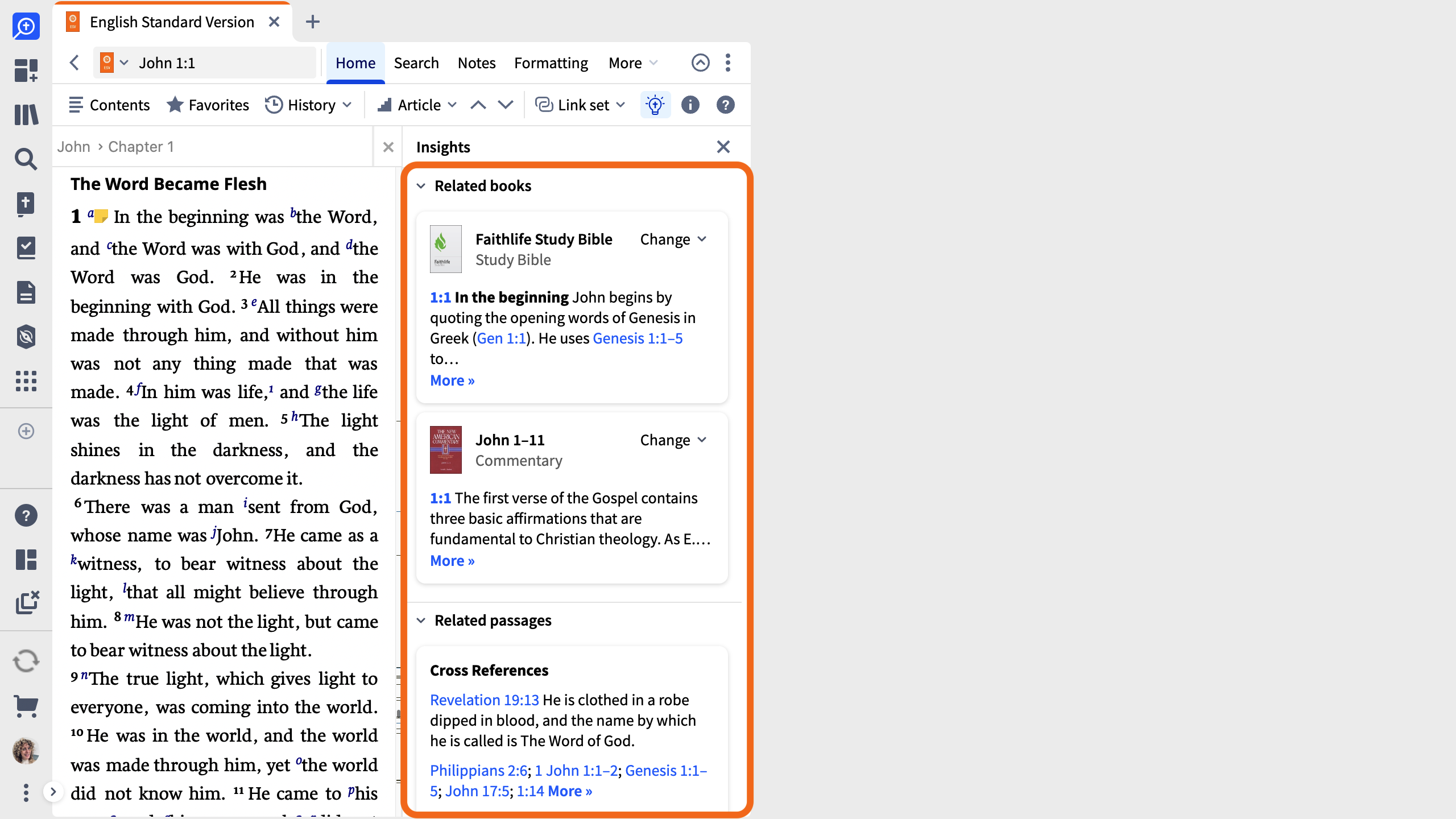Click the toolbar help question icon

726,105
